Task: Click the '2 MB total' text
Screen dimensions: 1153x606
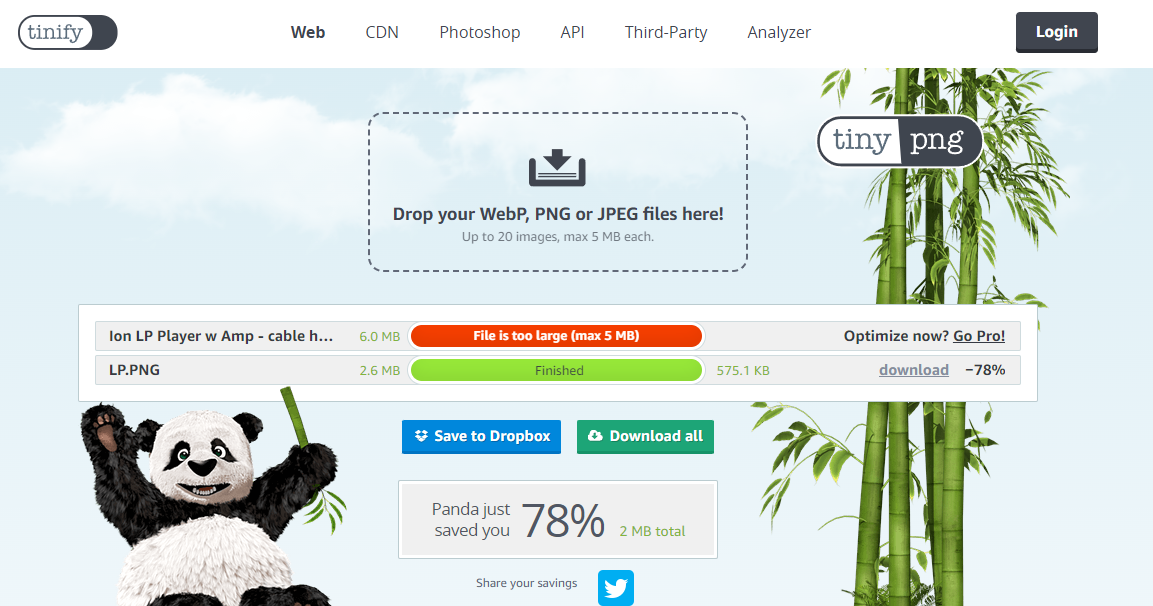Action: coord(652,531)
